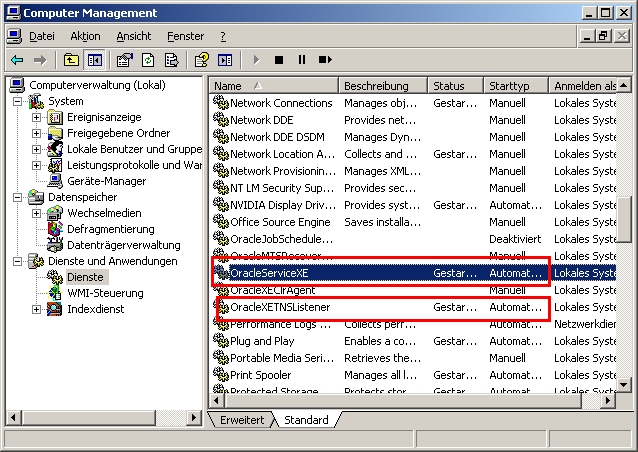Expand the Wechselmedien node
Screen dimensions: 638x452
pos(36,213)
